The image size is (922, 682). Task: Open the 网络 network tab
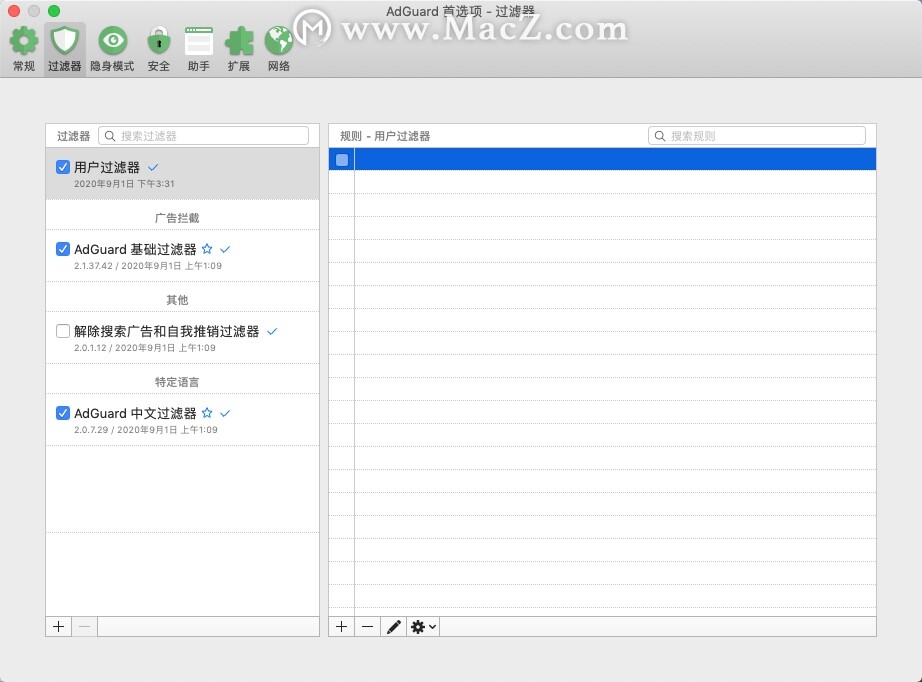(279, 49)
